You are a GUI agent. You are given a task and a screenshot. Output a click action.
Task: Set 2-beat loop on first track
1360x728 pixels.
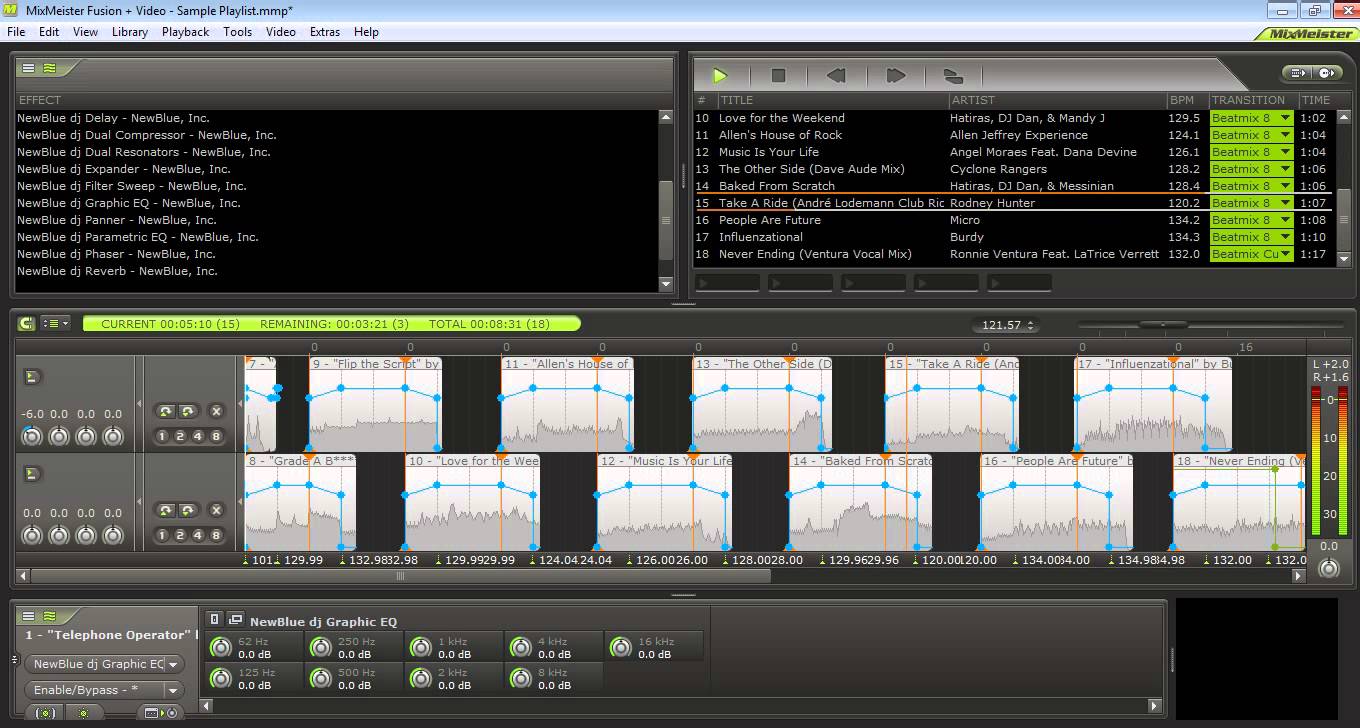tap(180, 436)
